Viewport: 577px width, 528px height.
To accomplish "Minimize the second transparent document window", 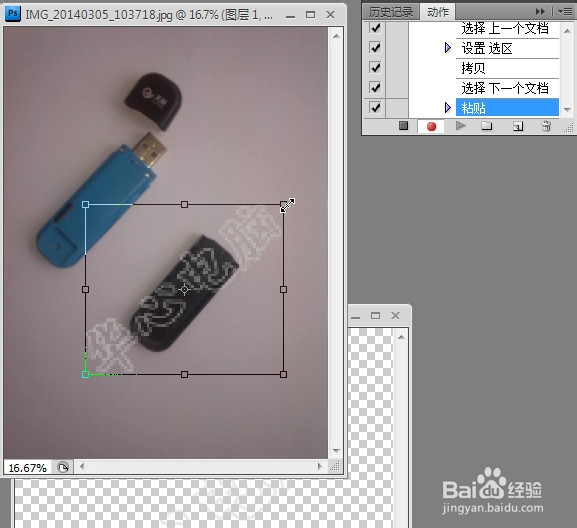I will [355, 316].
